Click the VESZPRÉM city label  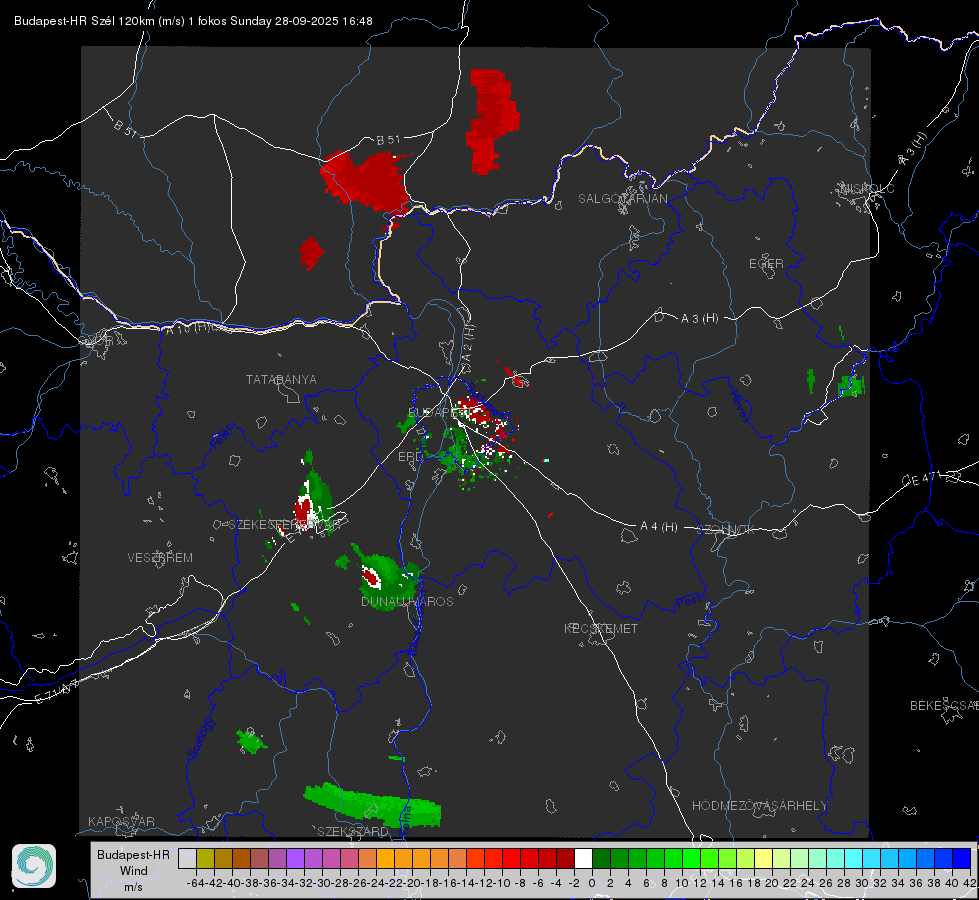160,557
